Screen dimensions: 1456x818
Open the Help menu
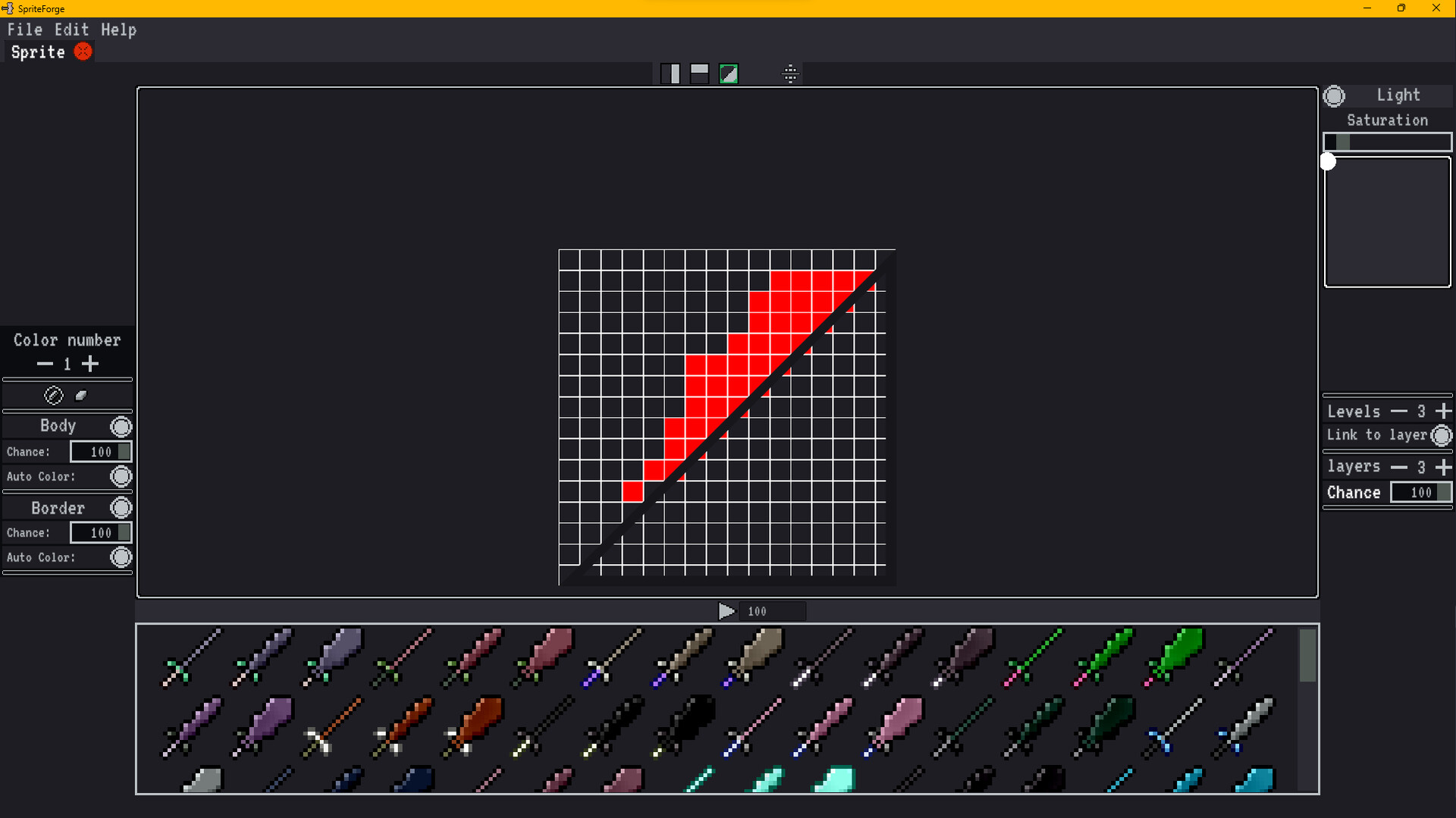point(118,30)
